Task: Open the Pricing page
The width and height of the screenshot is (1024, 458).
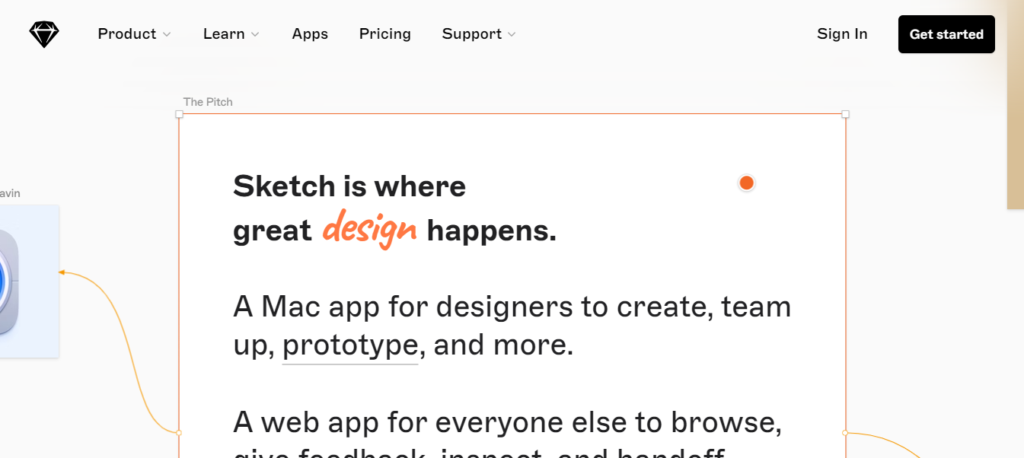Action: 385,34
